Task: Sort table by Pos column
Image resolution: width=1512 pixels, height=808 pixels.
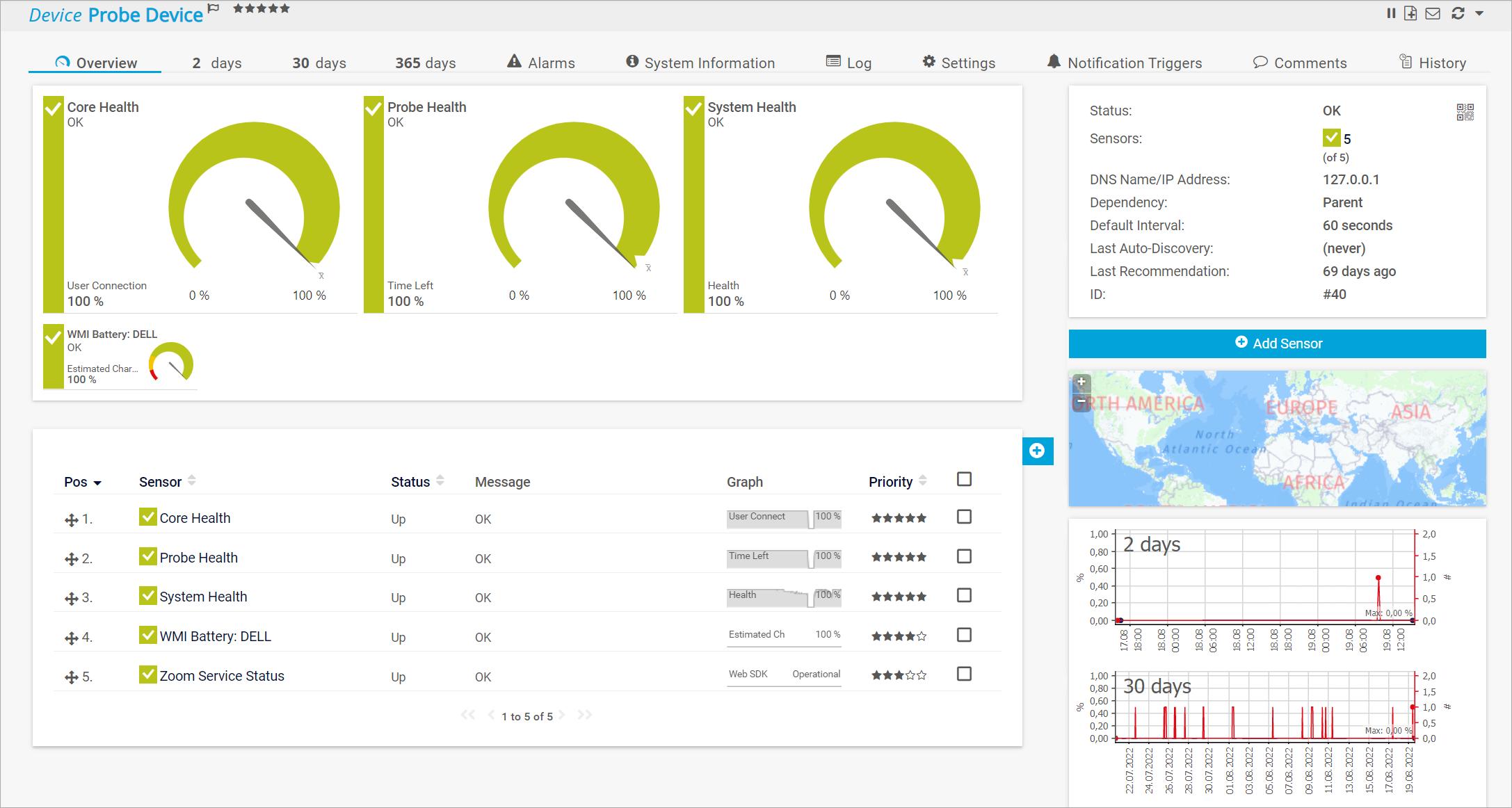Action: tap(83, 482)
